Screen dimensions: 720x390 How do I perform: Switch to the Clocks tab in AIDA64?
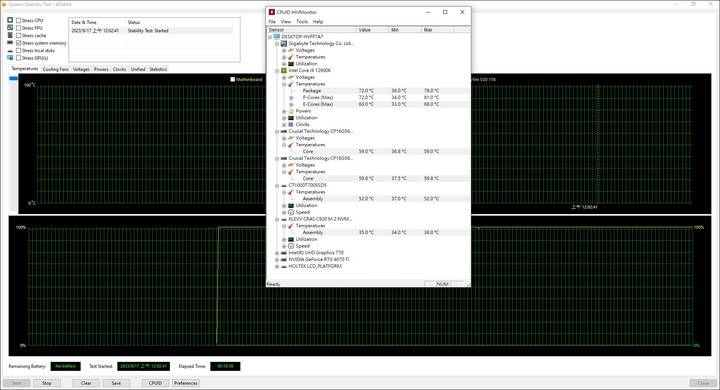tap(119, 69)
